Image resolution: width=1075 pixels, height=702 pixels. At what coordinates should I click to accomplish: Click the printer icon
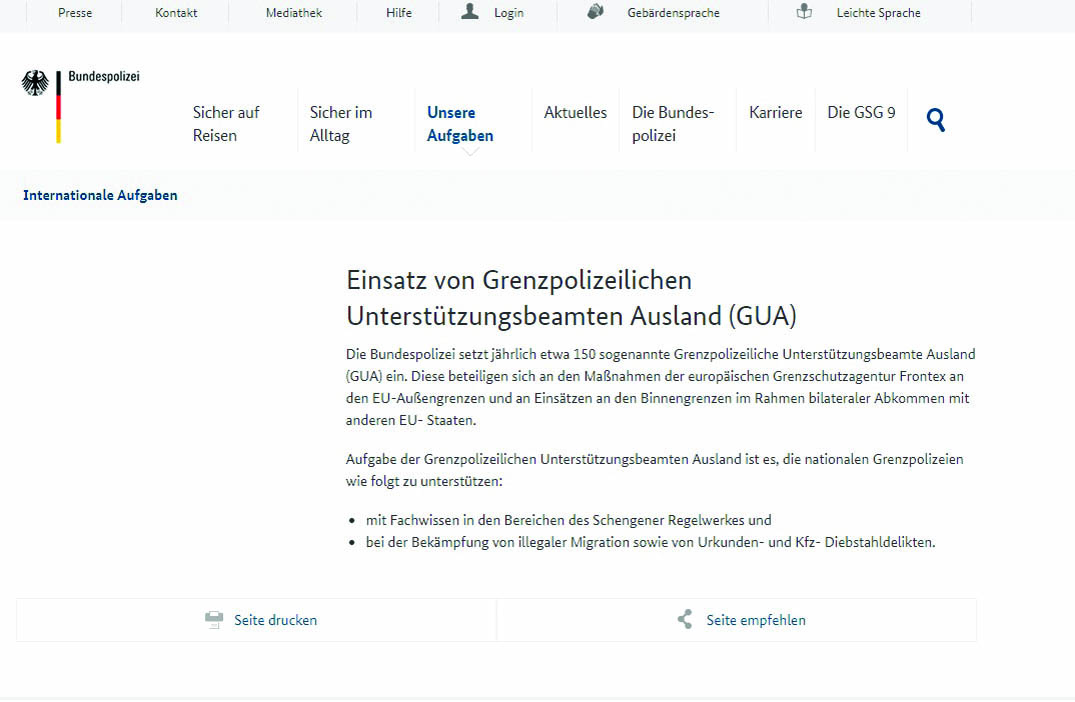(x=214, y=620)
